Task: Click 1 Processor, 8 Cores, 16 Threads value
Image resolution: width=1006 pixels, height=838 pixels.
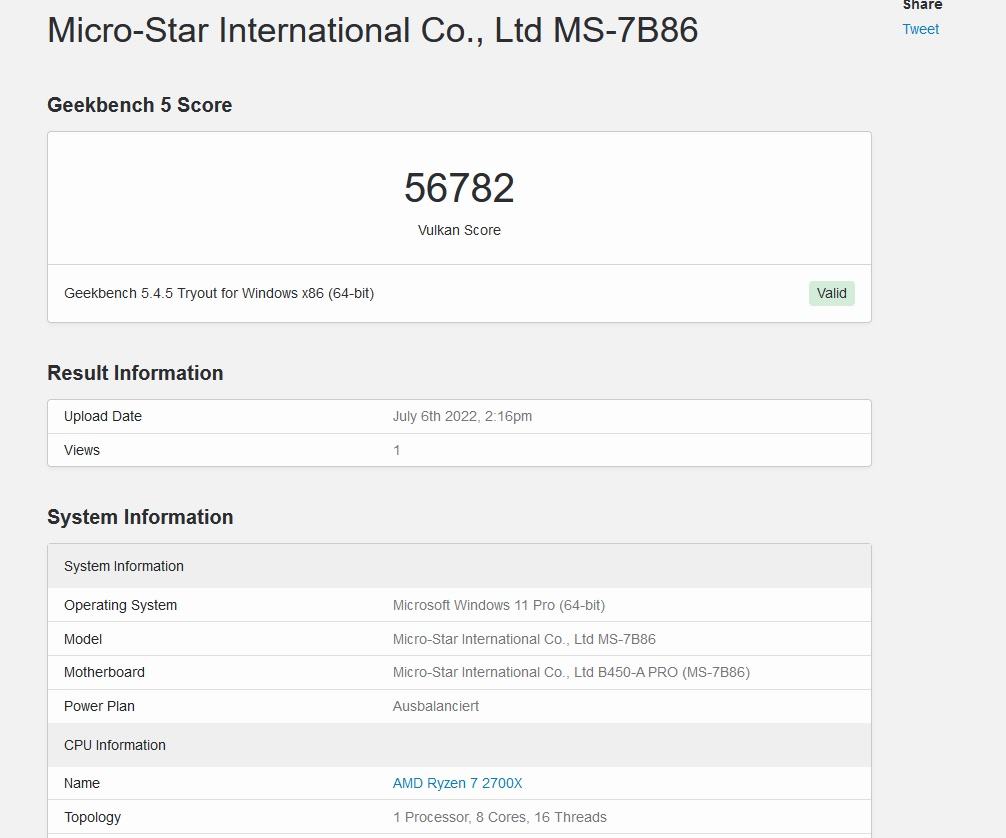Action: (500, 817)
